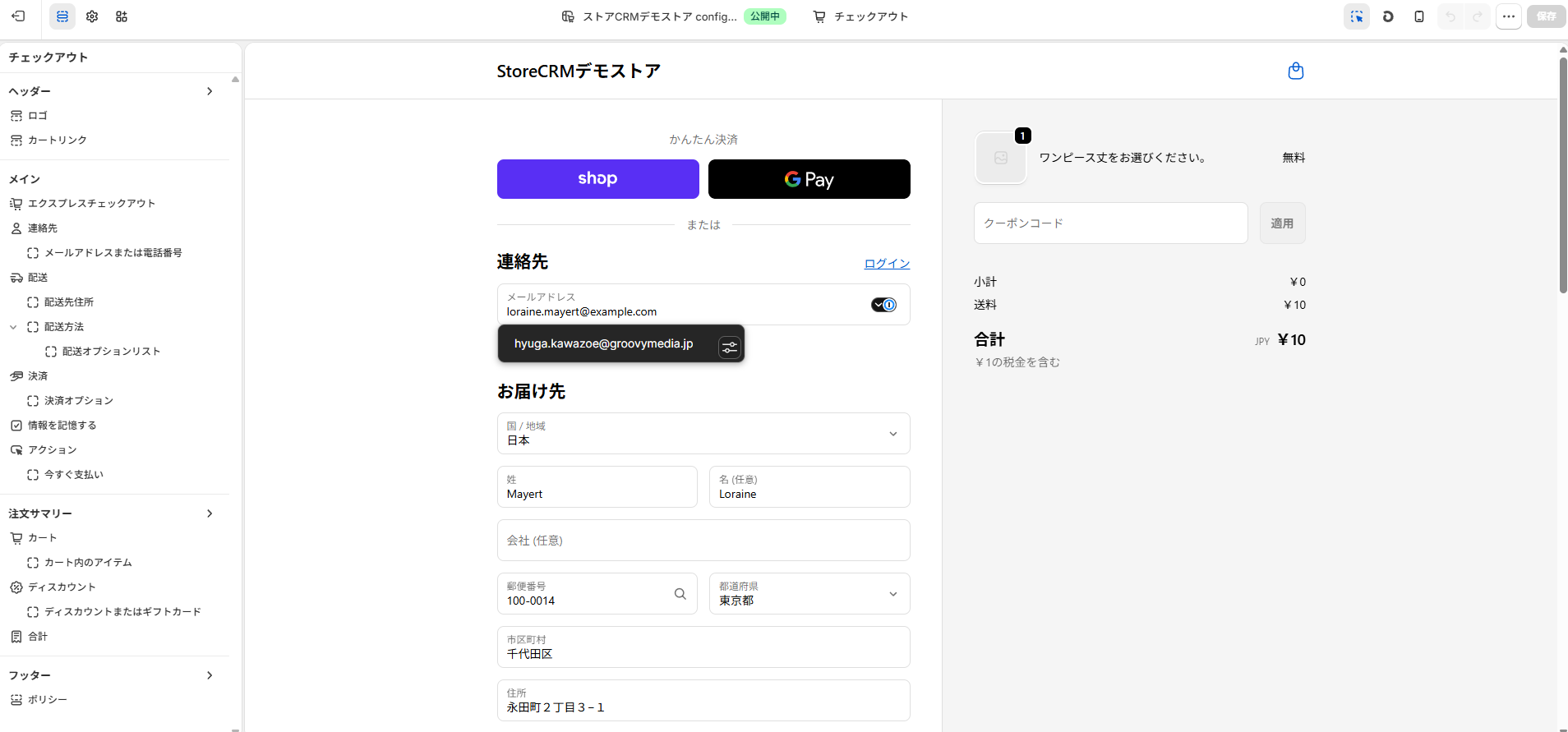Open the チェックアウト page selector
This screenshot has height=732, width=1568.
click(860, 16)
